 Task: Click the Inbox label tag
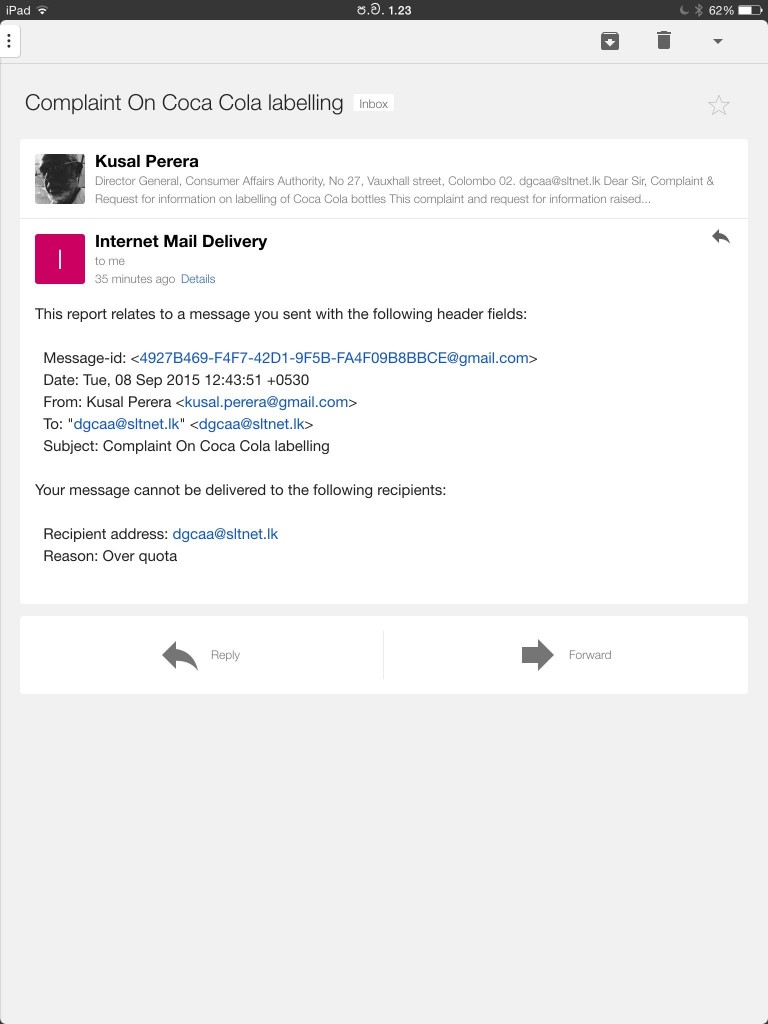tap(373, 104)
